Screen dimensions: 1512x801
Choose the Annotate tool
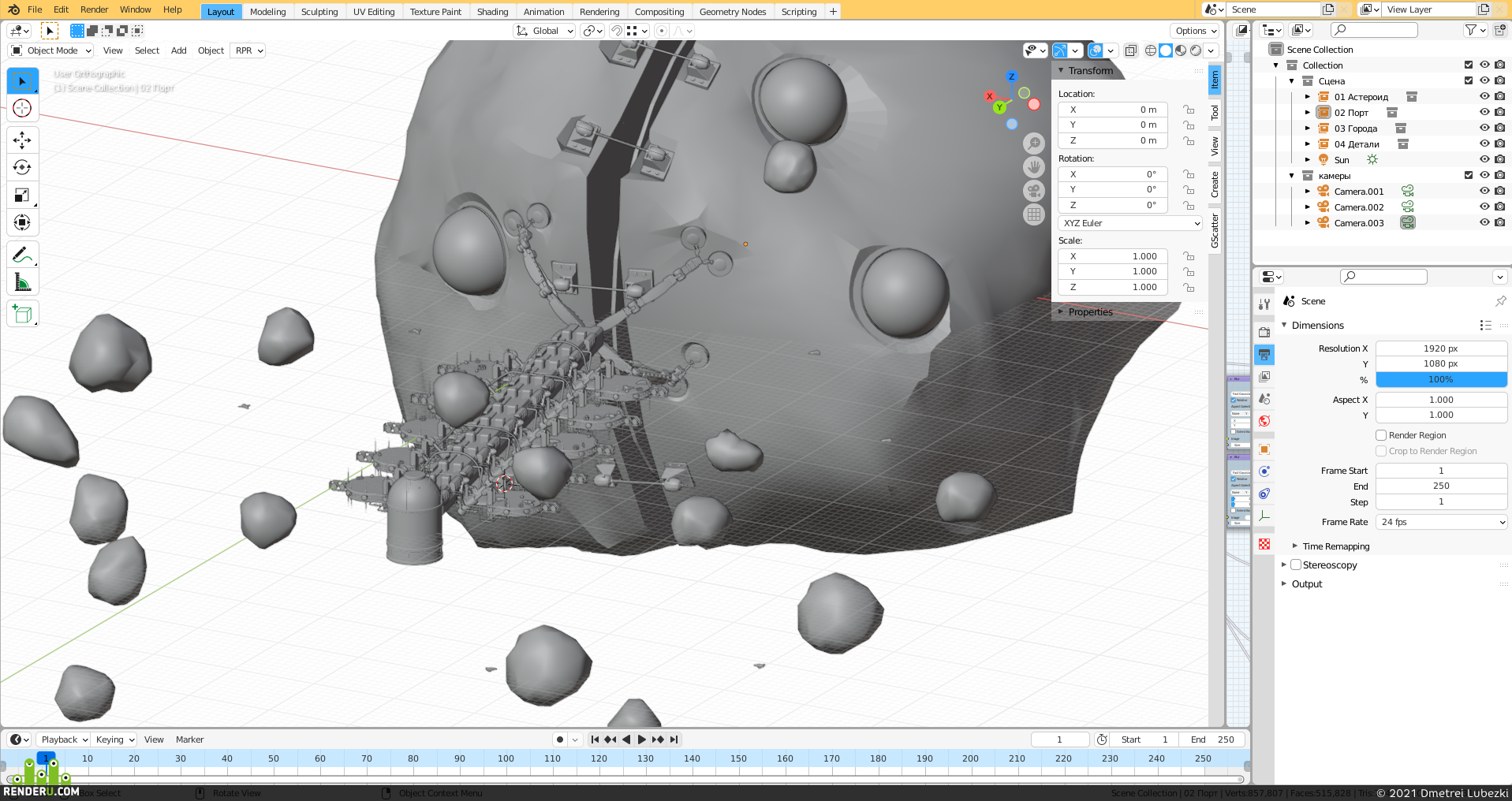point(22,255)
